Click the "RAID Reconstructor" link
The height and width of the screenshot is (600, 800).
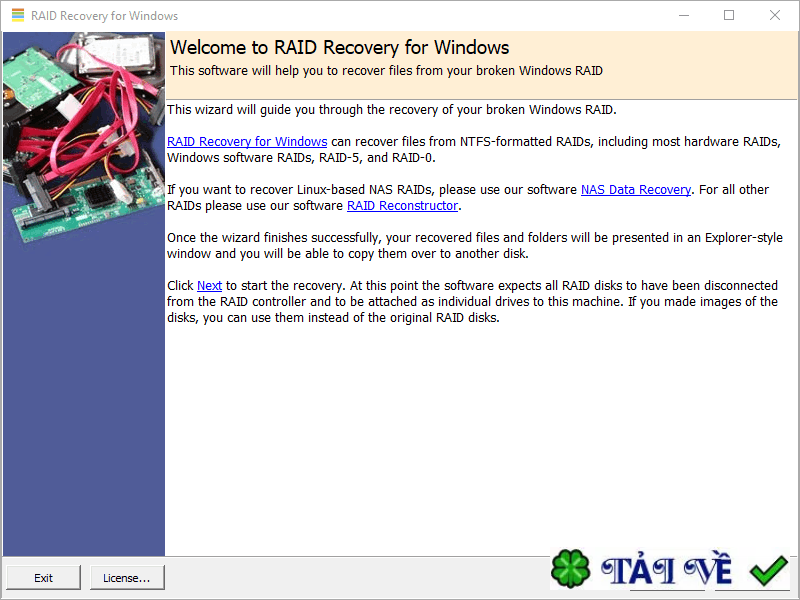tap(402, 205)
